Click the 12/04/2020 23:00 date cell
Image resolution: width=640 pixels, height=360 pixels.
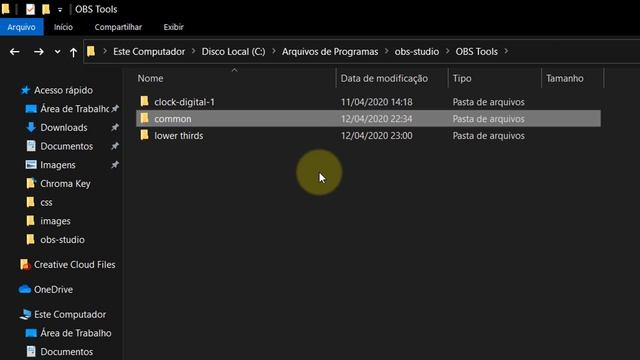point(376,136)
